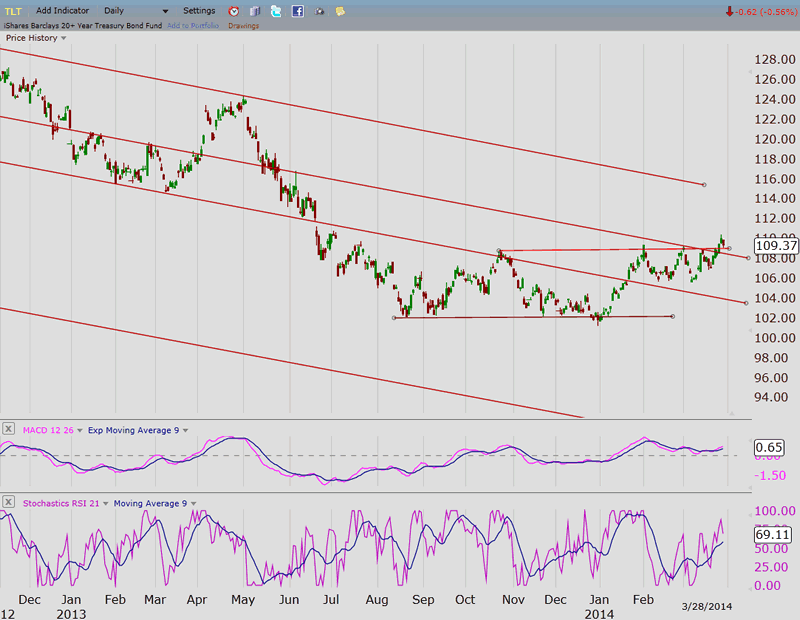Click the Add to Portfolio link

(192, 25)
